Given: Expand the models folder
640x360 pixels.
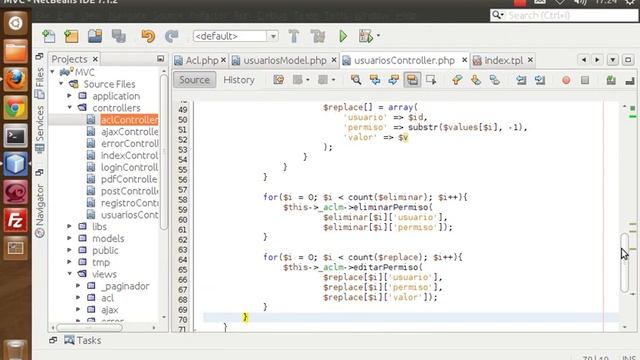Looking at the screenshot, I should tap(69, 238).
